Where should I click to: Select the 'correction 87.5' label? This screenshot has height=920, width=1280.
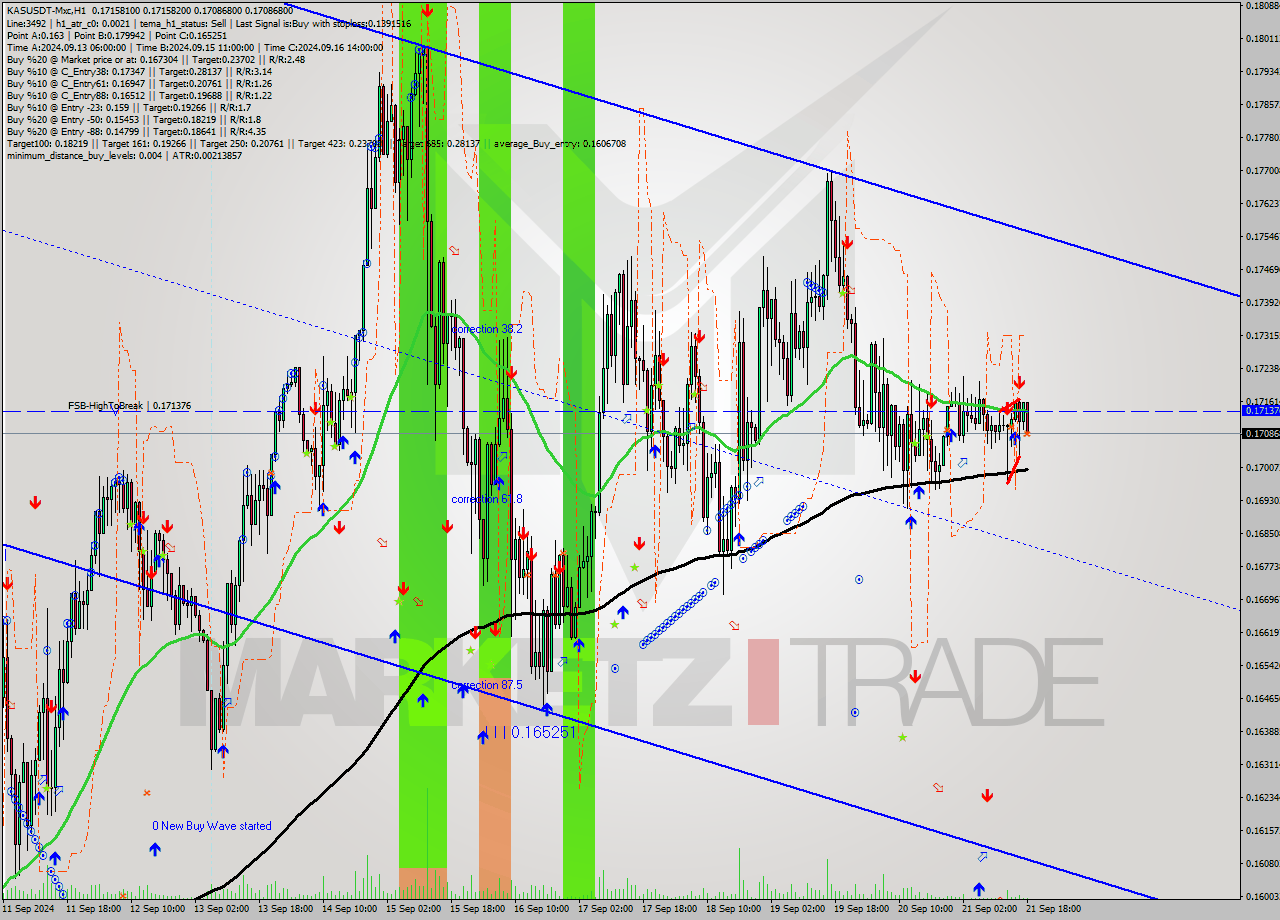click(x=487, y=685)
